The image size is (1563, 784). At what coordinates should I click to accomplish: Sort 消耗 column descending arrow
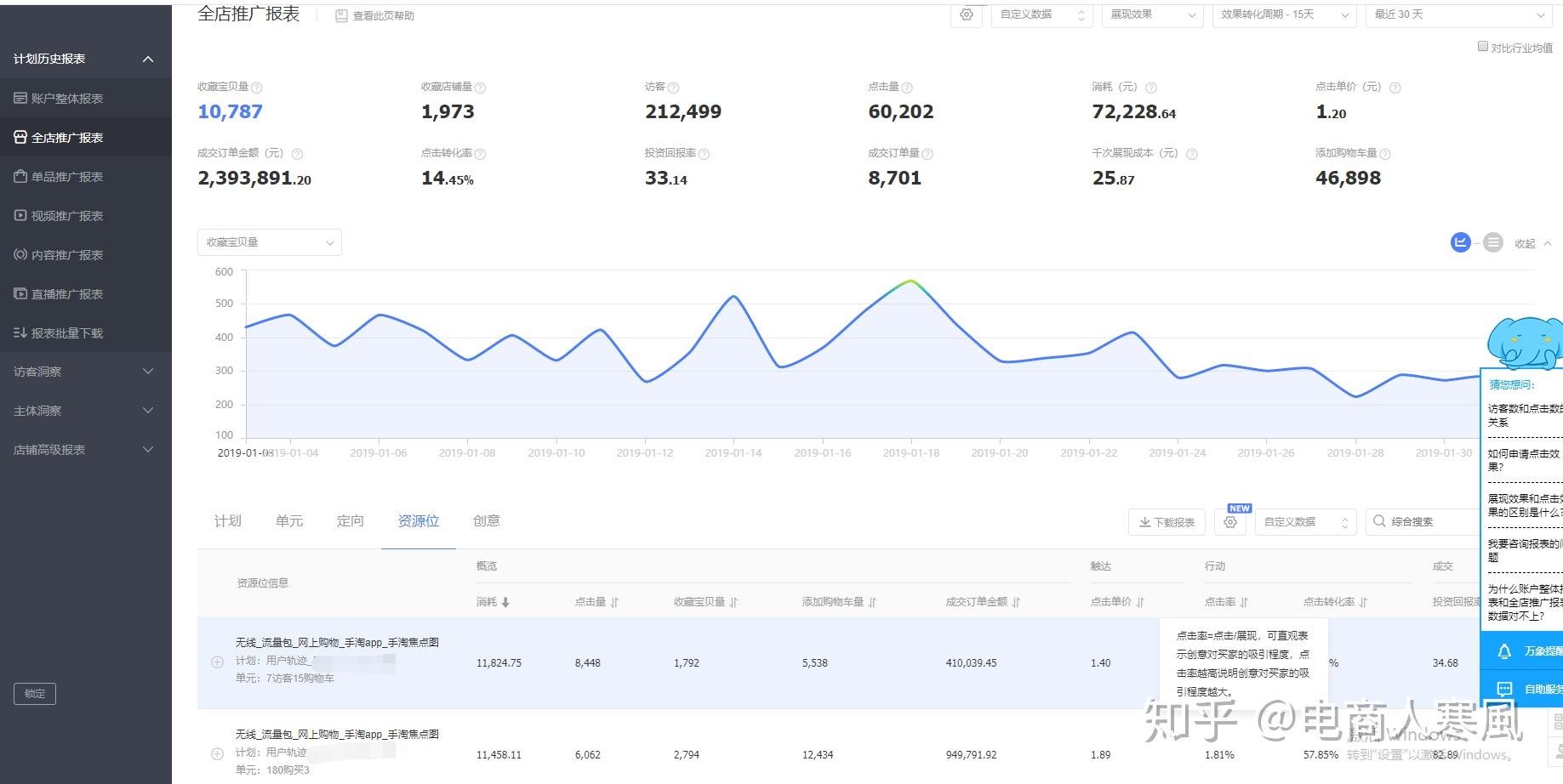pos(505,602)
